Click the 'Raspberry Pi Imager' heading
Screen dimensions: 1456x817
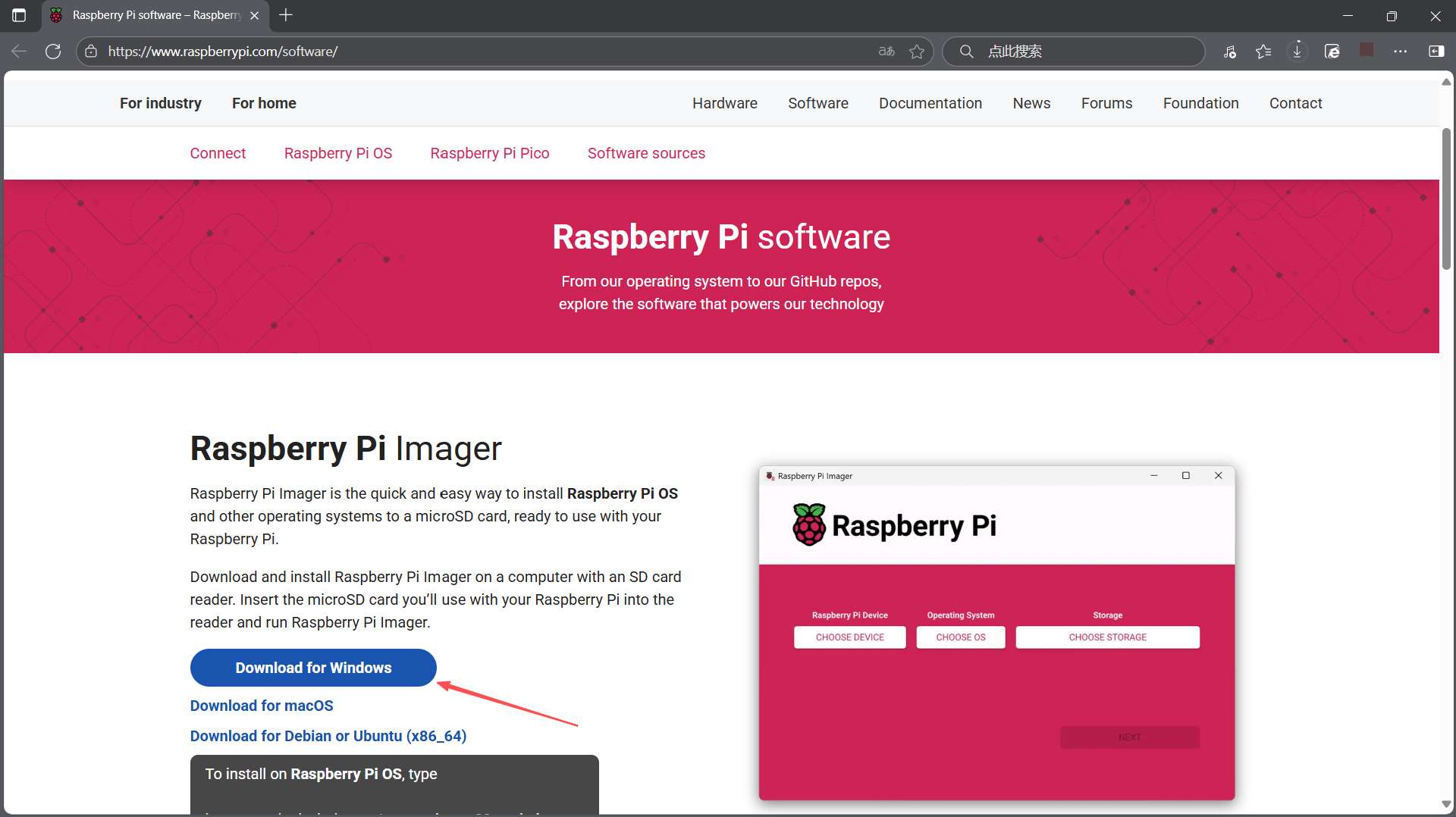(346, 448)
